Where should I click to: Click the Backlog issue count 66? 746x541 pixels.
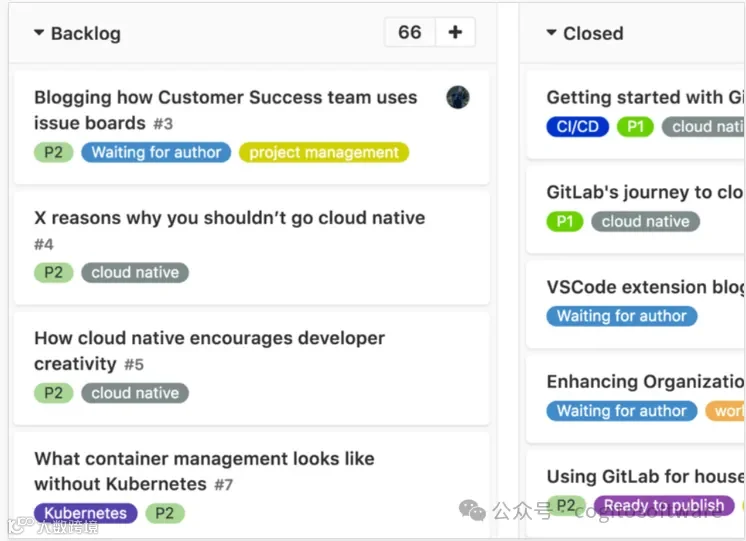(x=410, y=32)
